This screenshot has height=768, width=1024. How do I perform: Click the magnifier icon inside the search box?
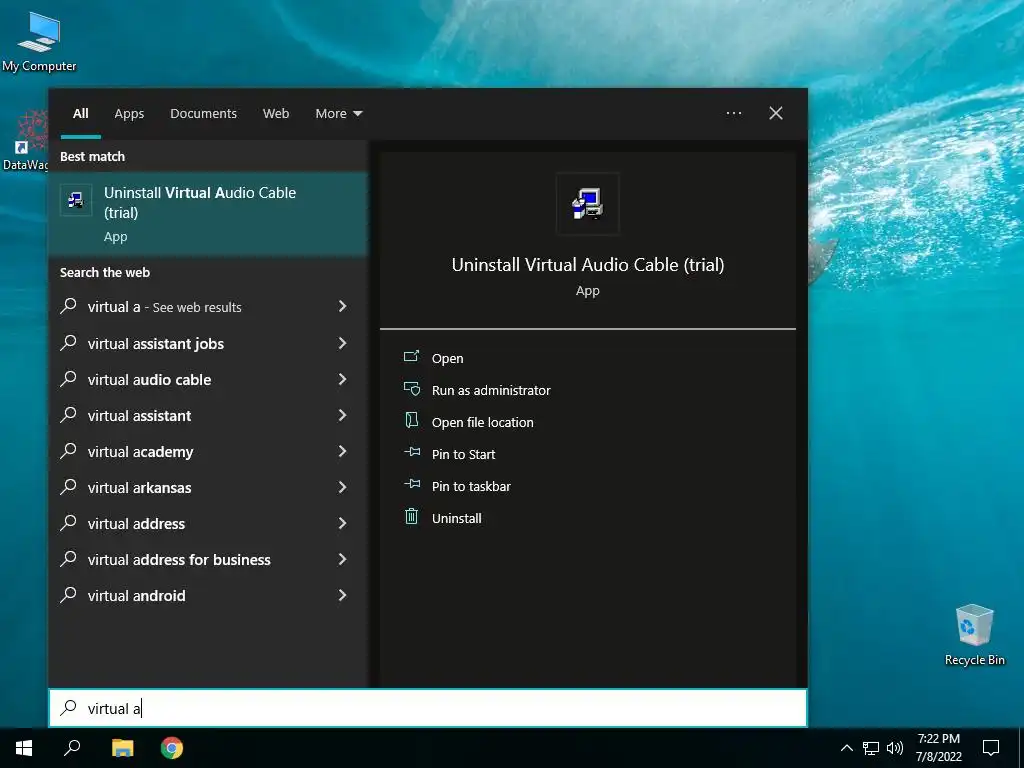[x=69, y=707]
